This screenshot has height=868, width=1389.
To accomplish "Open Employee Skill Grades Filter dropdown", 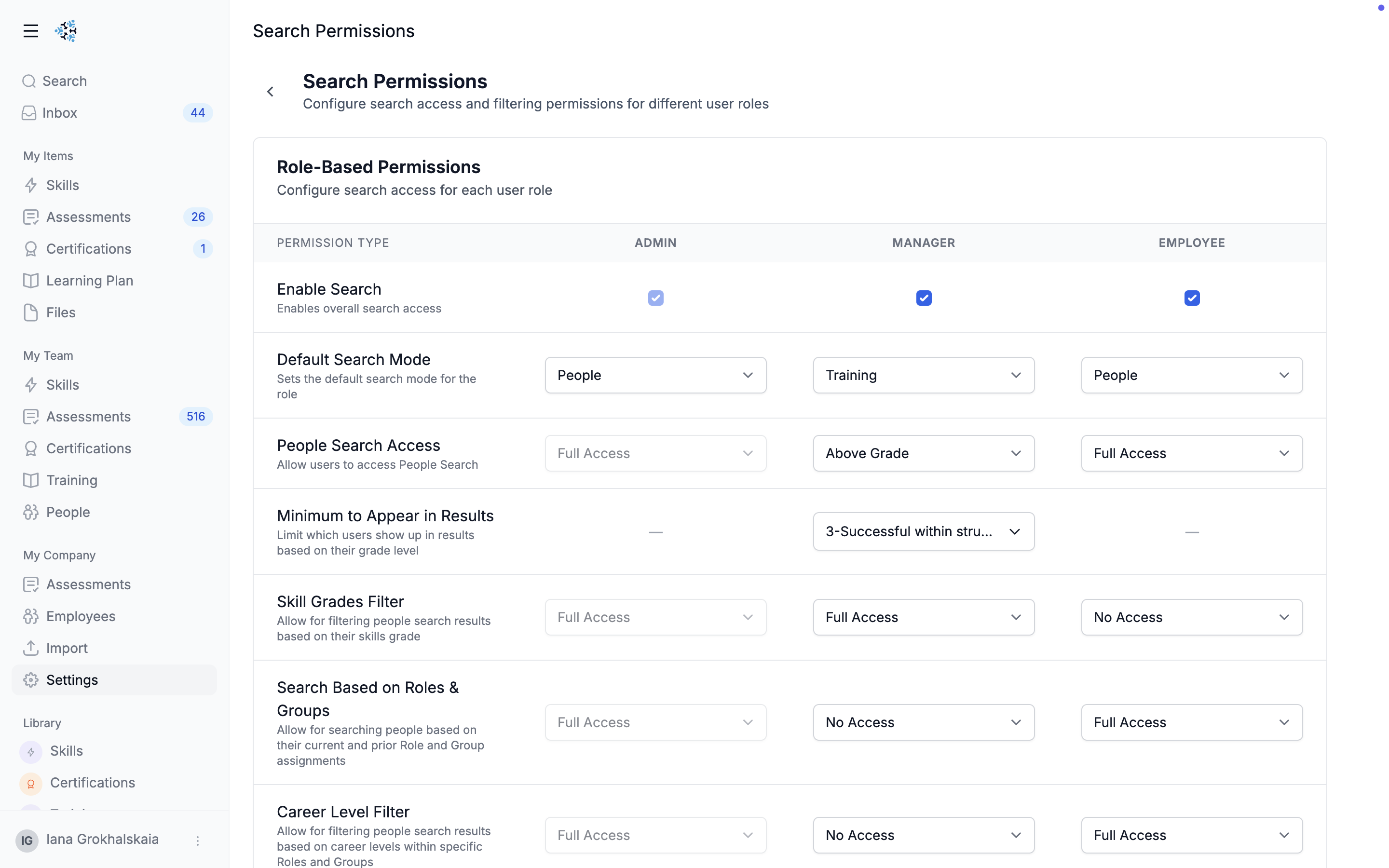I will tap(1192, 617).
